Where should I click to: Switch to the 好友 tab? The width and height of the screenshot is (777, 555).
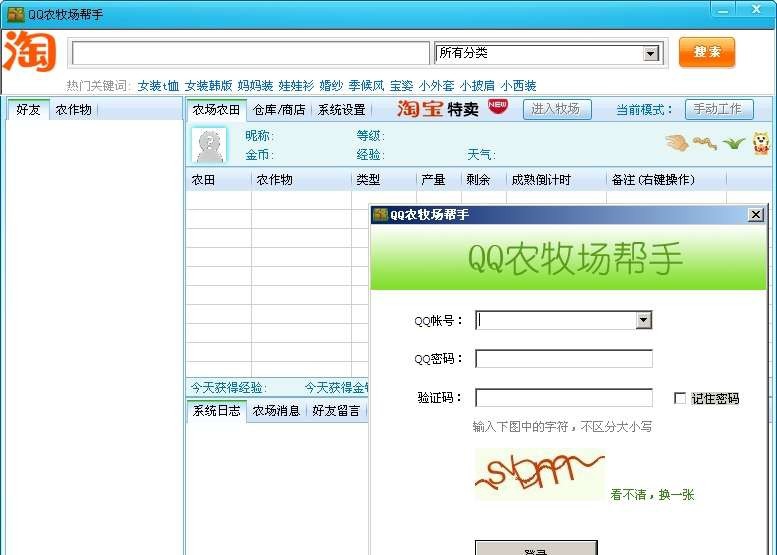[28, 110]
